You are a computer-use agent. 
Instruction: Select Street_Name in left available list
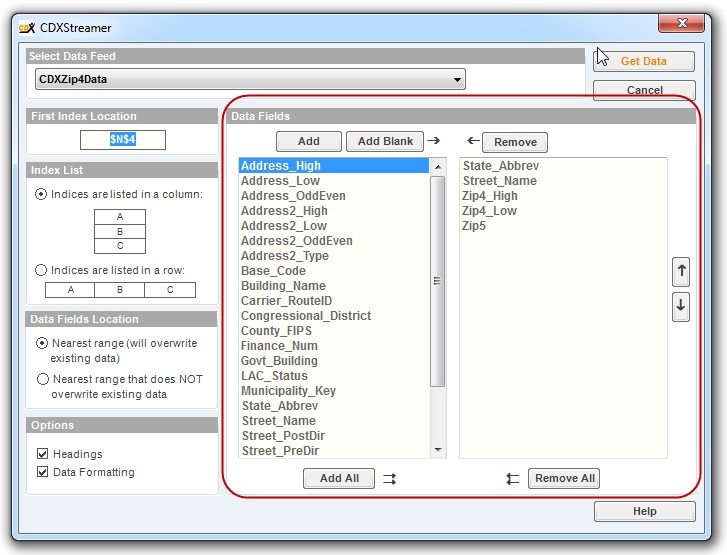(x=334, y=421)
